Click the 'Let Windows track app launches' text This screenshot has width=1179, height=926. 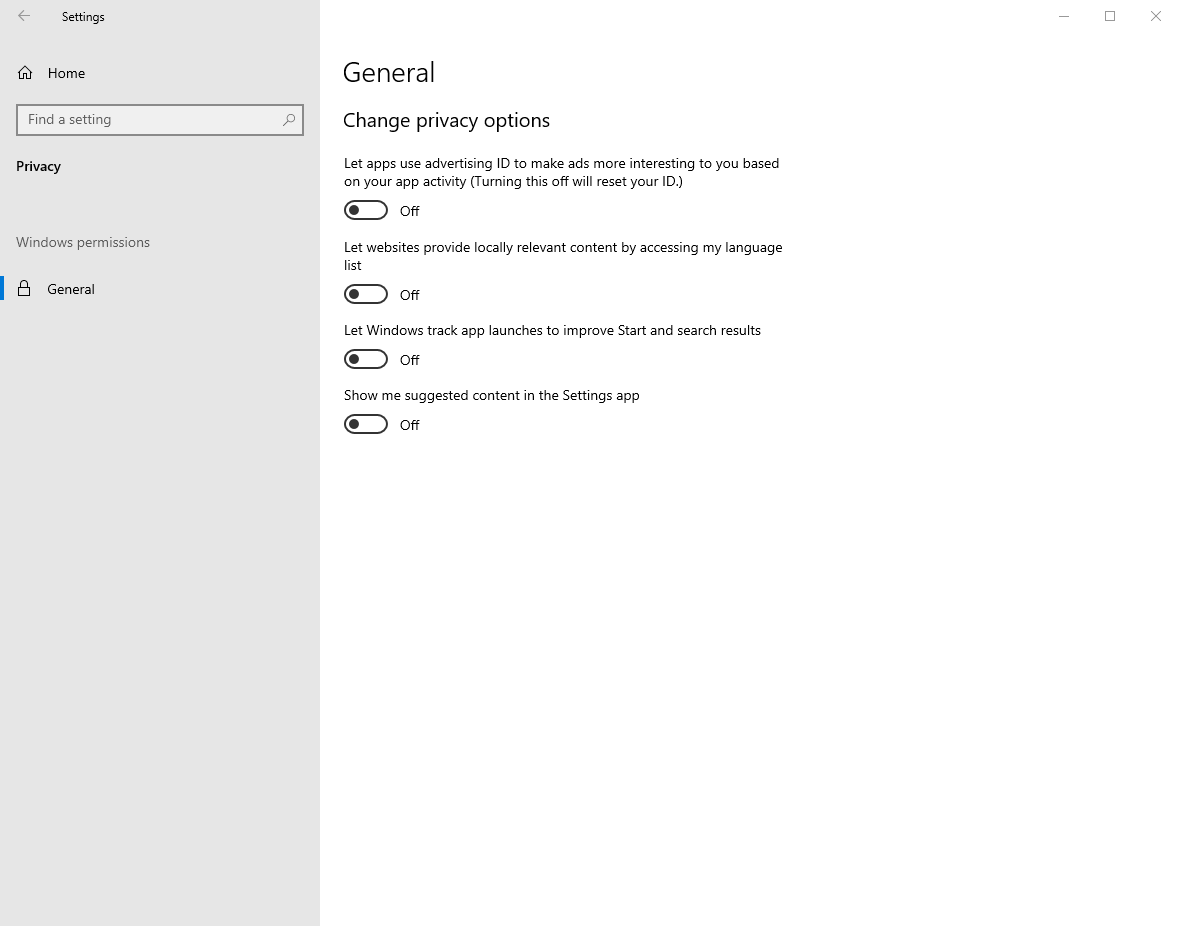(x=552, y=330)
